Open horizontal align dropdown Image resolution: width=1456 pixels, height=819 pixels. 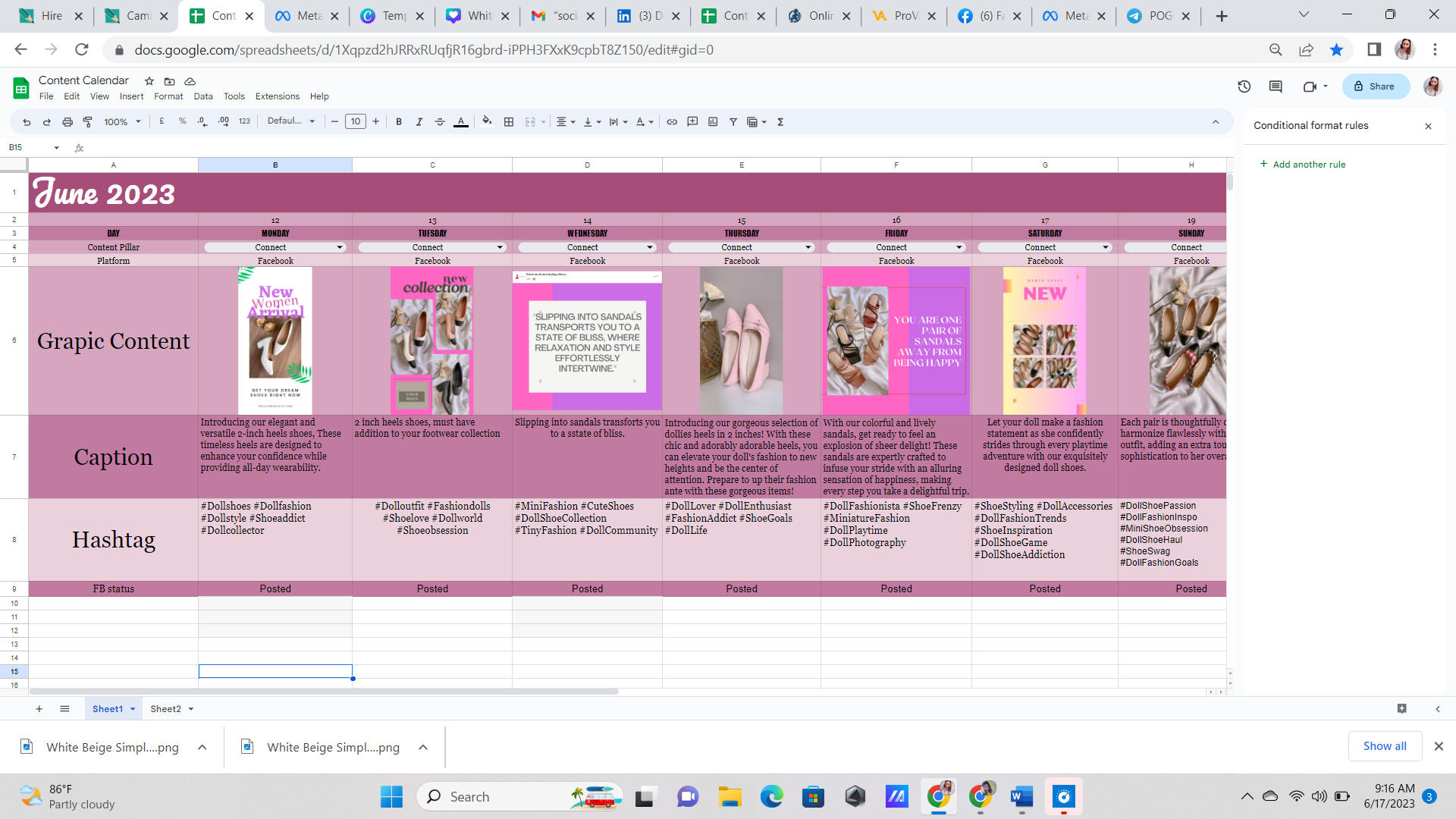[x=566, y=122]
